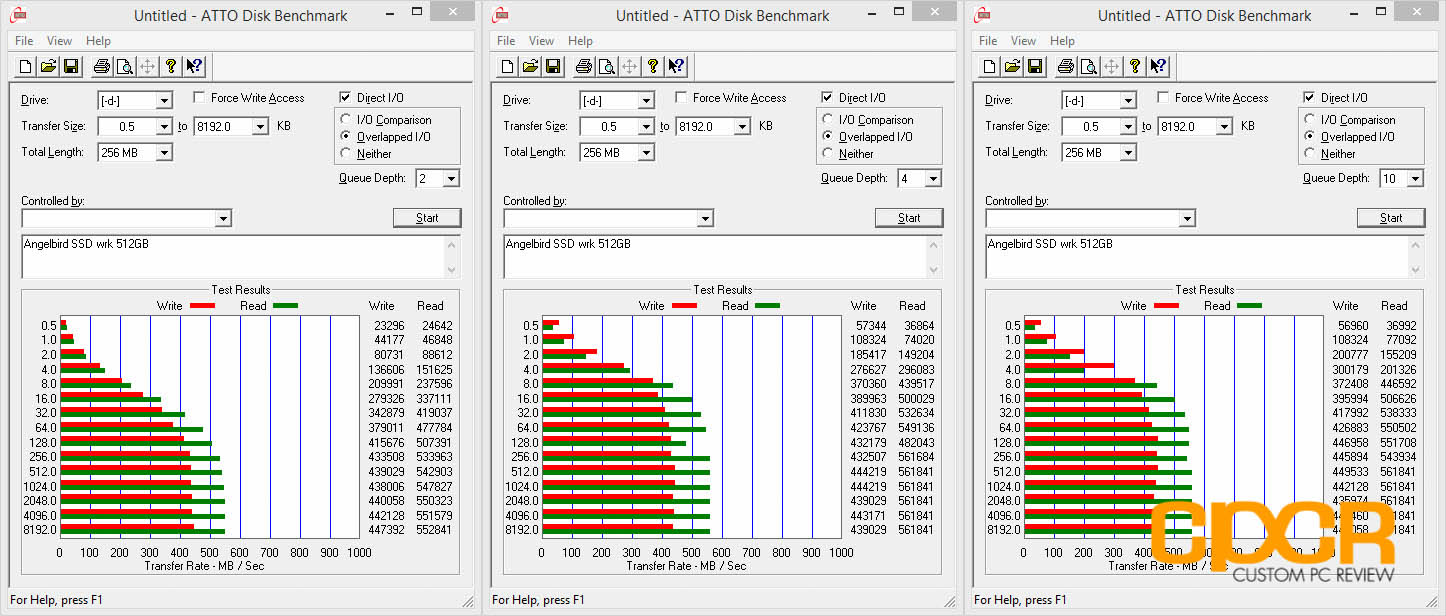Click yellow question mark About icon, Queue Depth 2 window

pyautogui.click(x=171, y=67)
